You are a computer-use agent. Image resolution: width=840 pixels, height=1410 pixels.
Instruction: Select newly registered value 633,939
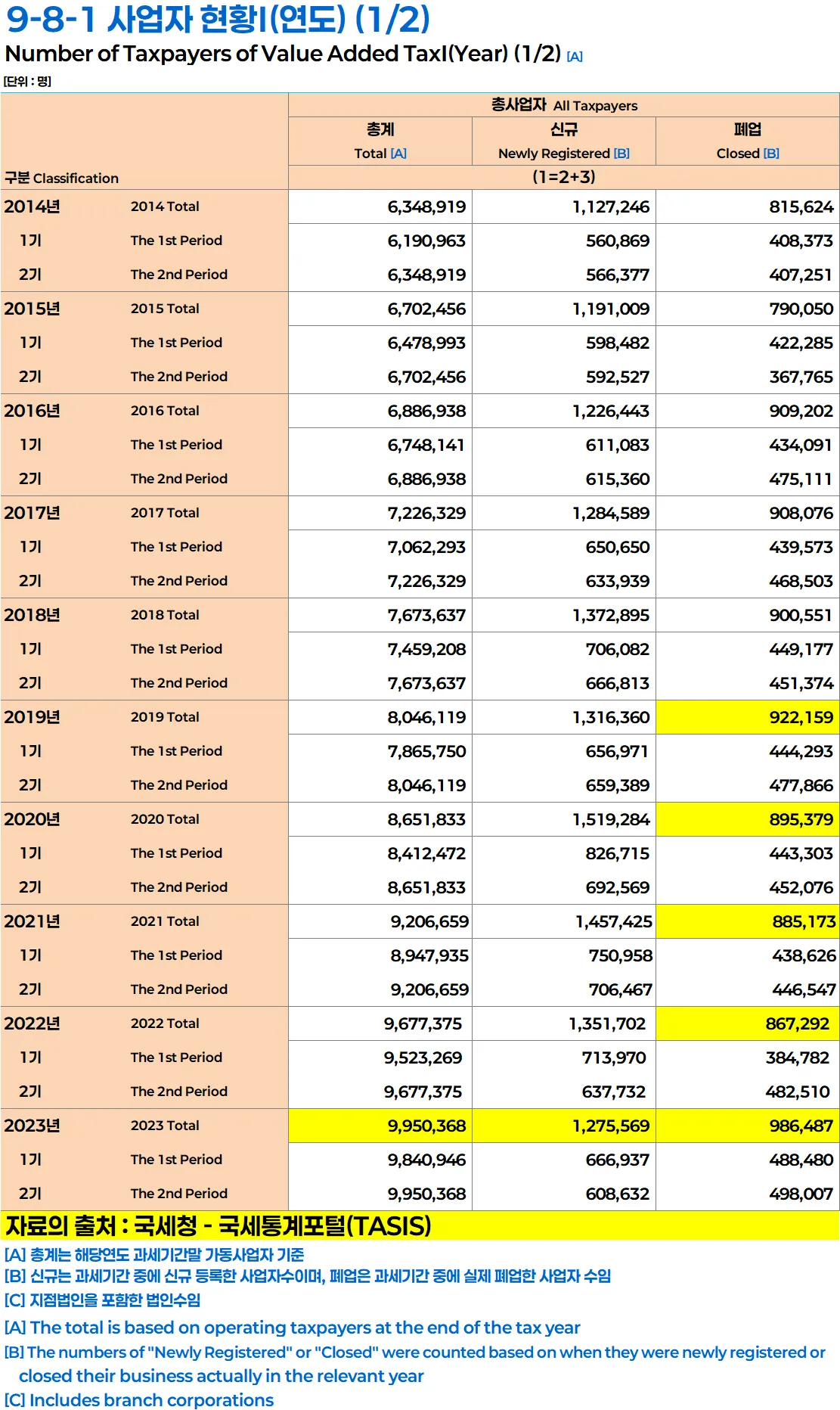[618, 582]
